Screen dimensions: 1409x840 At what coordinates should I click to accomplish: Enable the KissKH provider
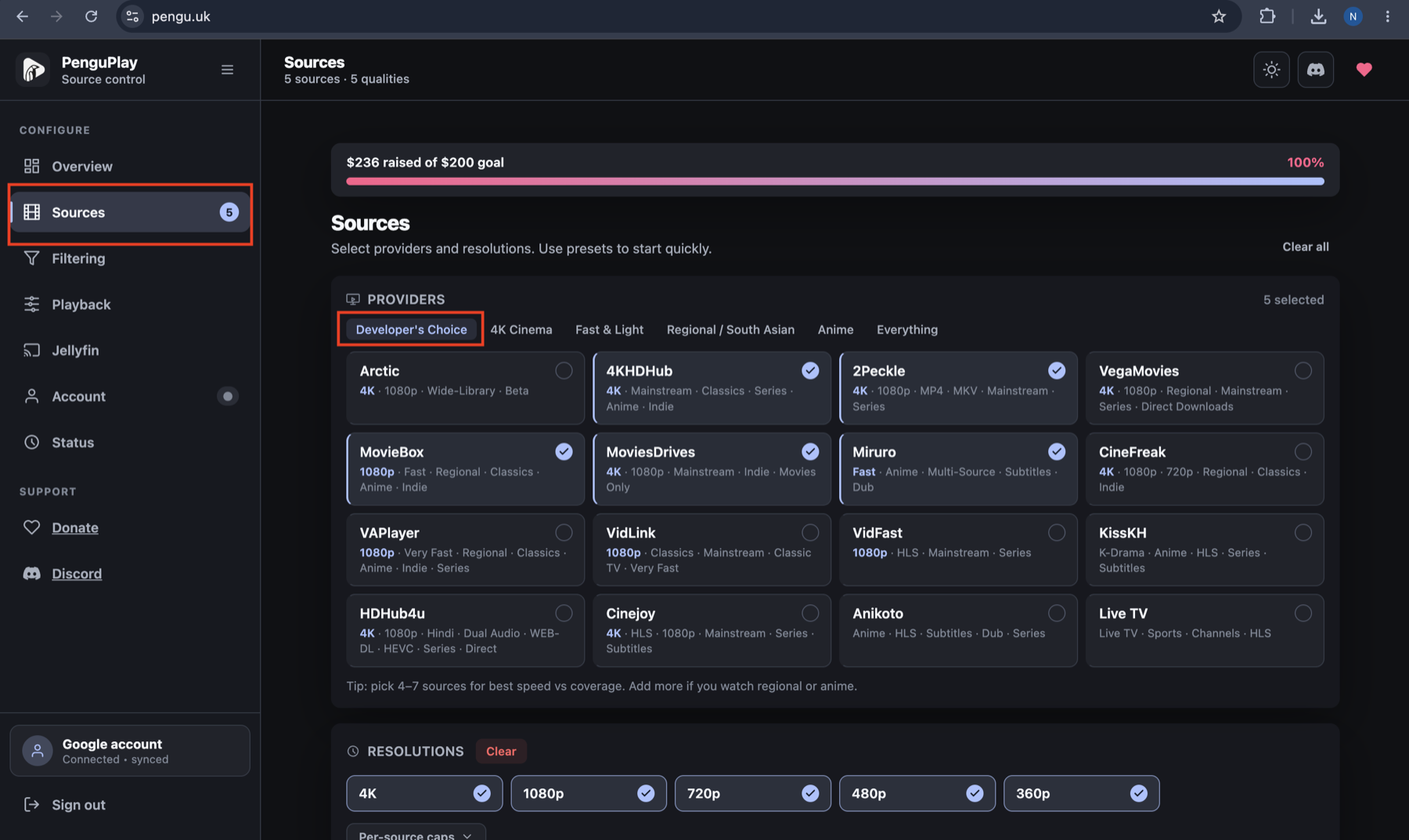point(1205,550)
